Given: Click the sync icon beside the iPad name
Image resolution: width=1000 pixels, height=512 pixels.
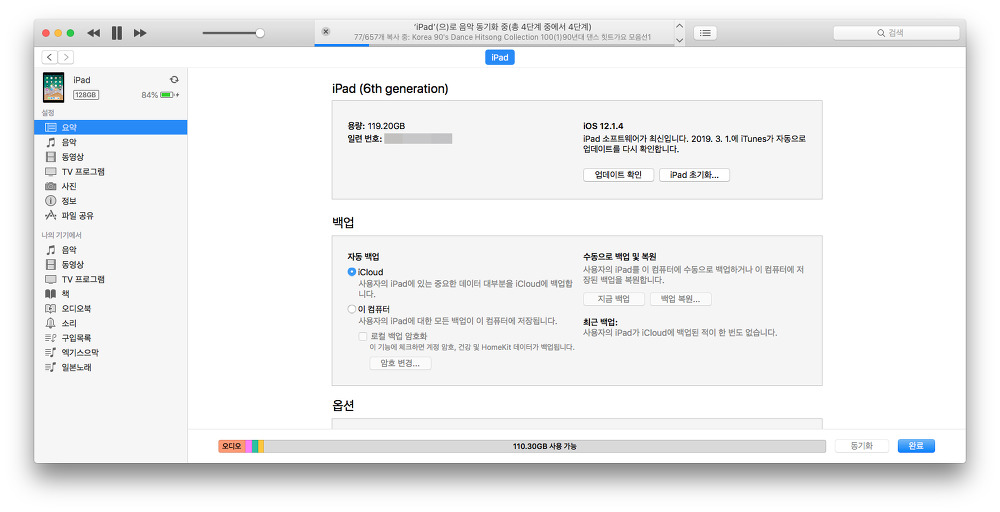Looking at the screenshot, I should pyautogui.click(x=174, y=79).
